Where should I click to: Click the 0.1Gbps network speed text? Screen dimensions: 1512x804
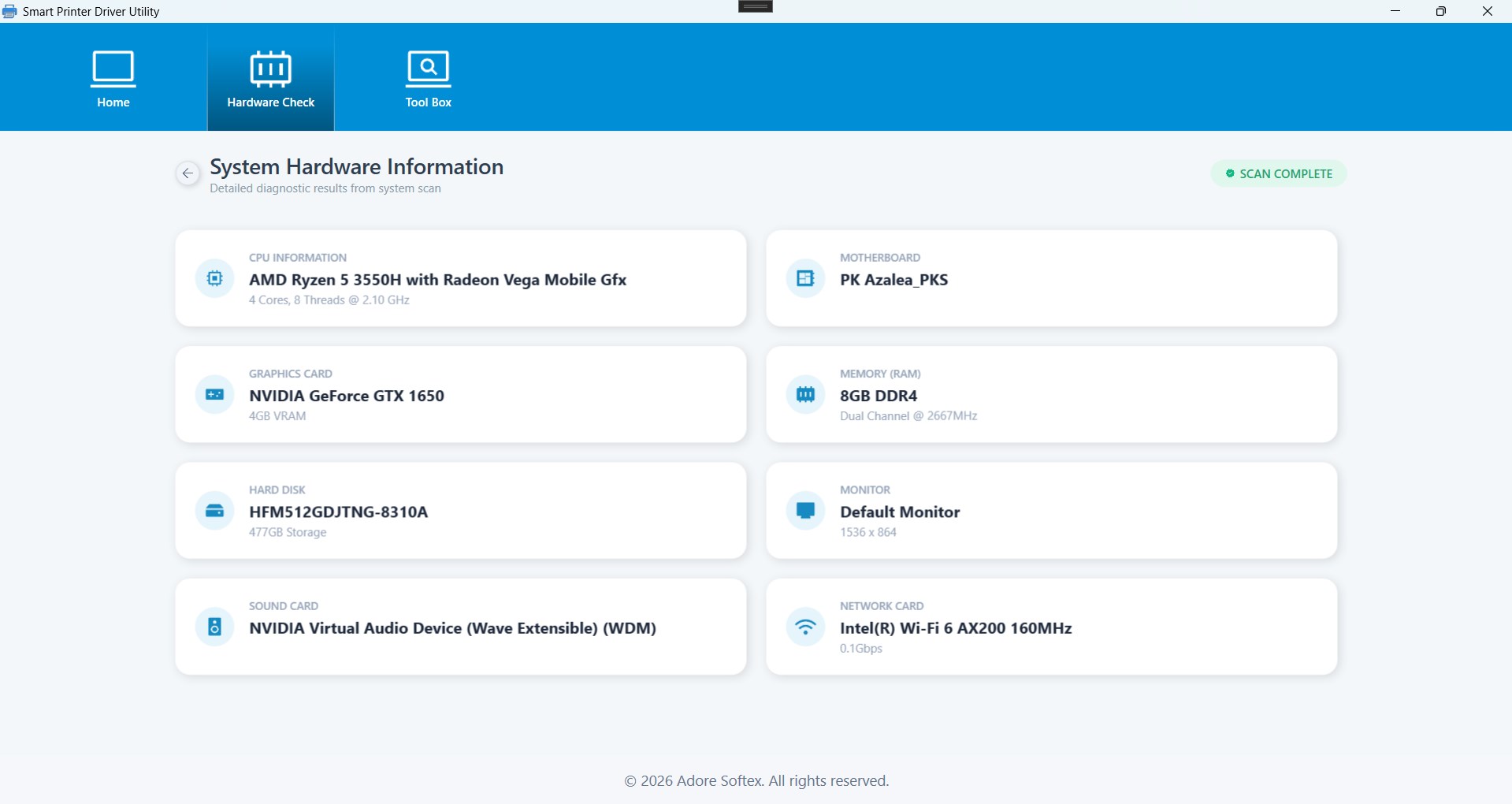pos(861,649)
